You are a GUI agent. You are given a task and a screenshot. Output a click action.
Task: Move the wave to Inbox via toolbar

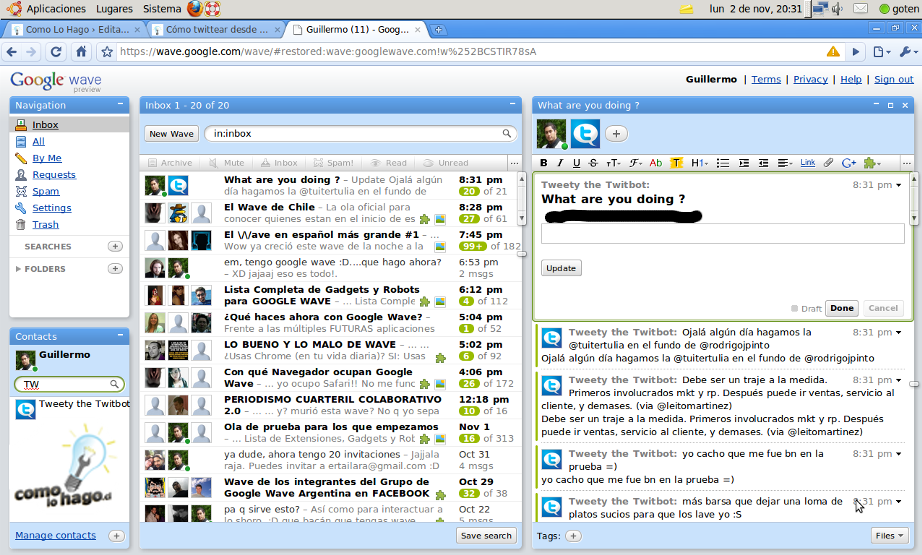279,163
